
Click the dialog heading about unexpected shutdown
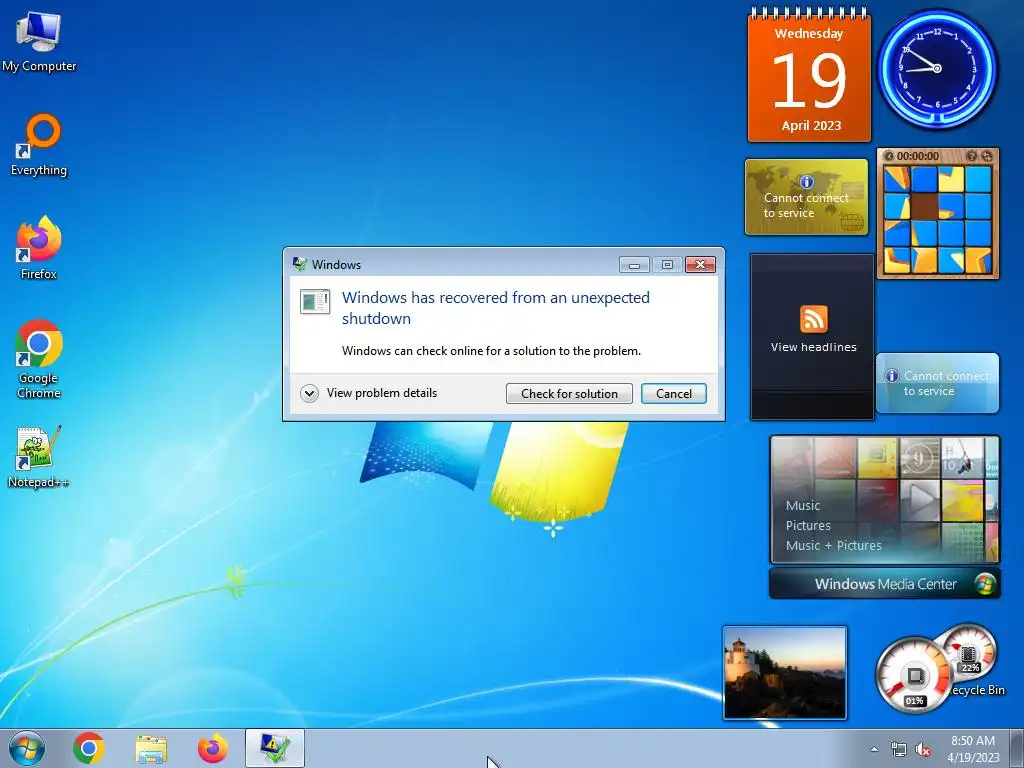tap(496, 308)
